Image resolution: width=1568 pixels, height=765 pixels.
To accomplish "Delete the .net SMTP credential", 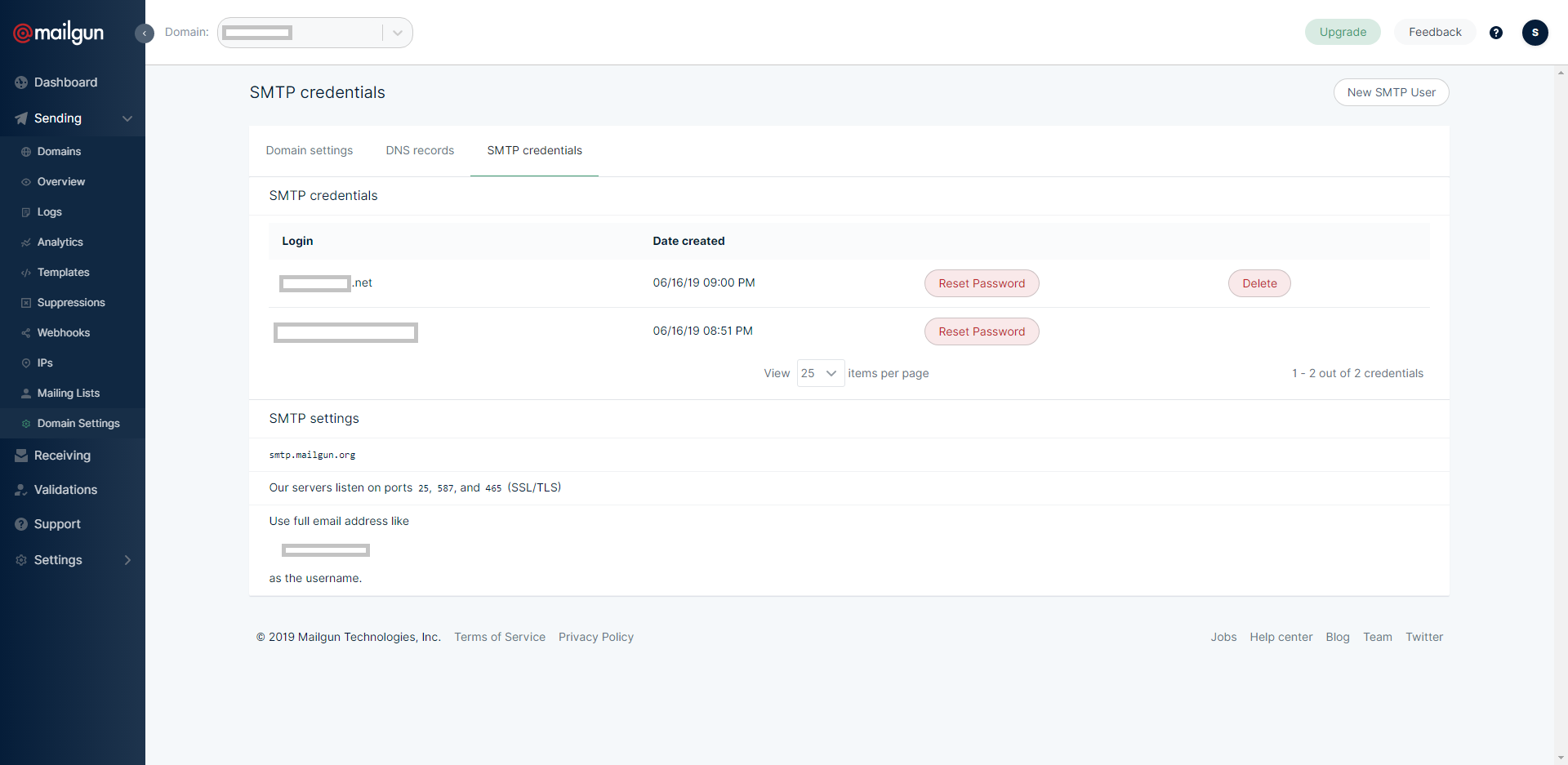I will click(1259, 283).
